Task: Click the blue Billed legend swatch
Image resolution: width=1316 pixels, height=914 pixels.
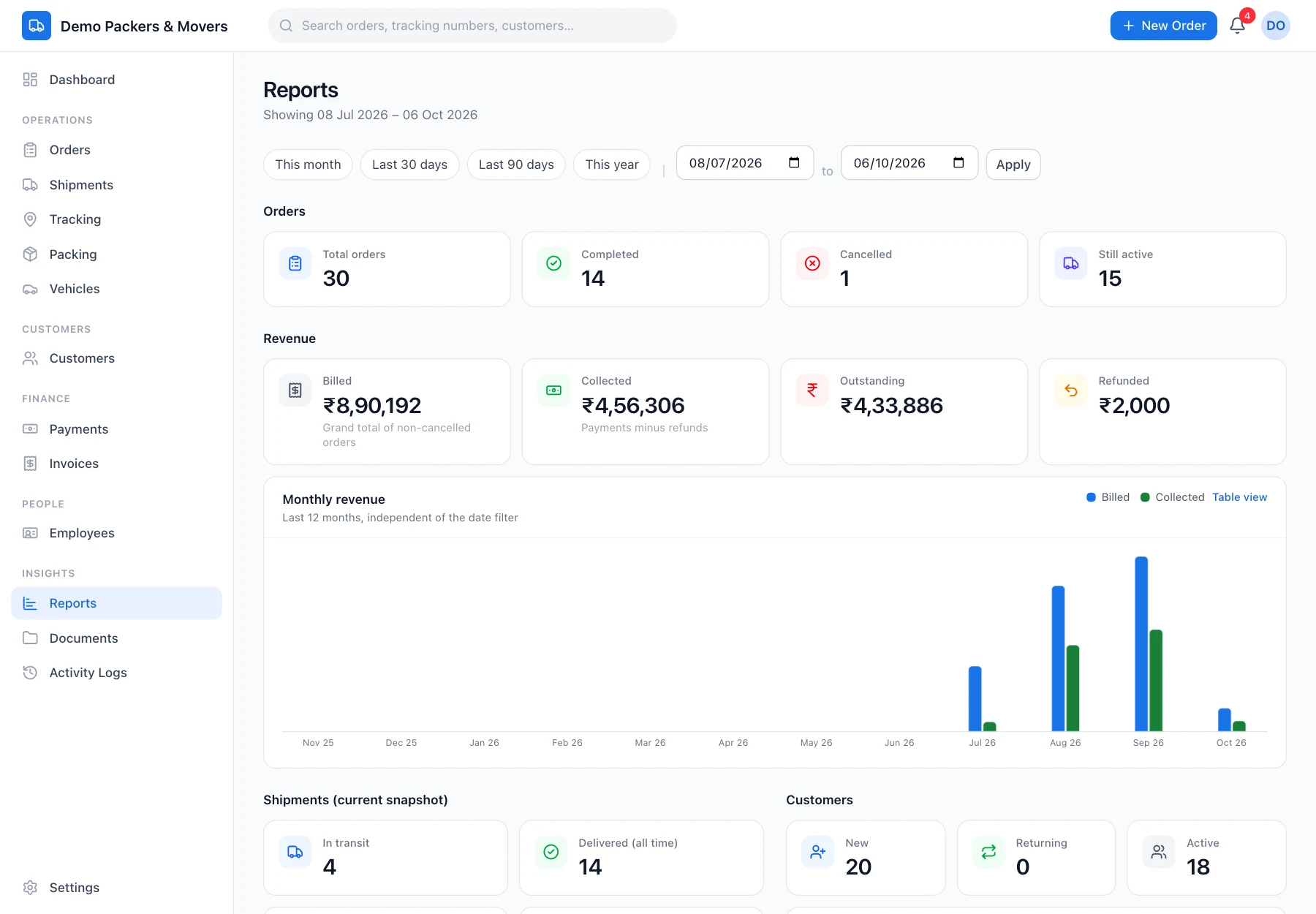Action: coord(1091,497)
